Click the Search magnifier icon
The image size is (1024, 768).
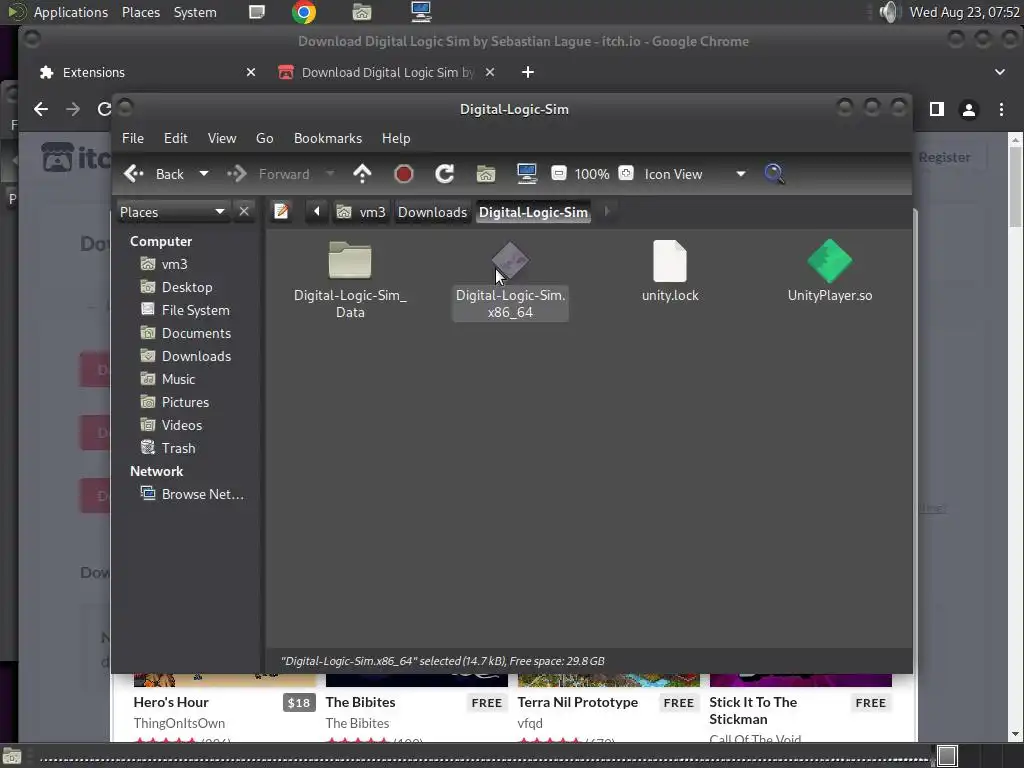(x=774, y=174)
